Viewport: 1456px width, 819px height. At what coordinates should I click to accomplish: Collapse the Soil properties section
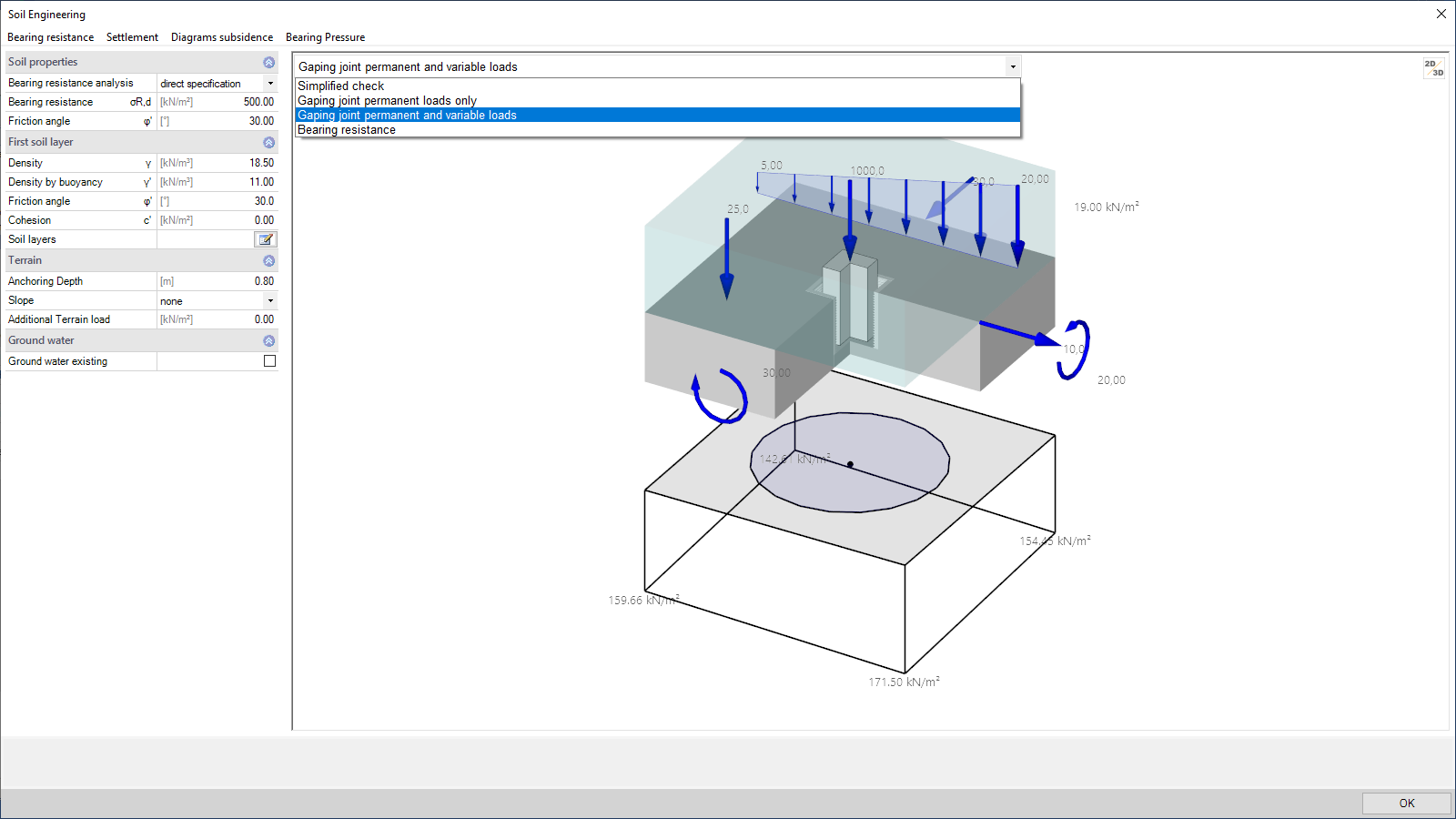pos(268,62)
